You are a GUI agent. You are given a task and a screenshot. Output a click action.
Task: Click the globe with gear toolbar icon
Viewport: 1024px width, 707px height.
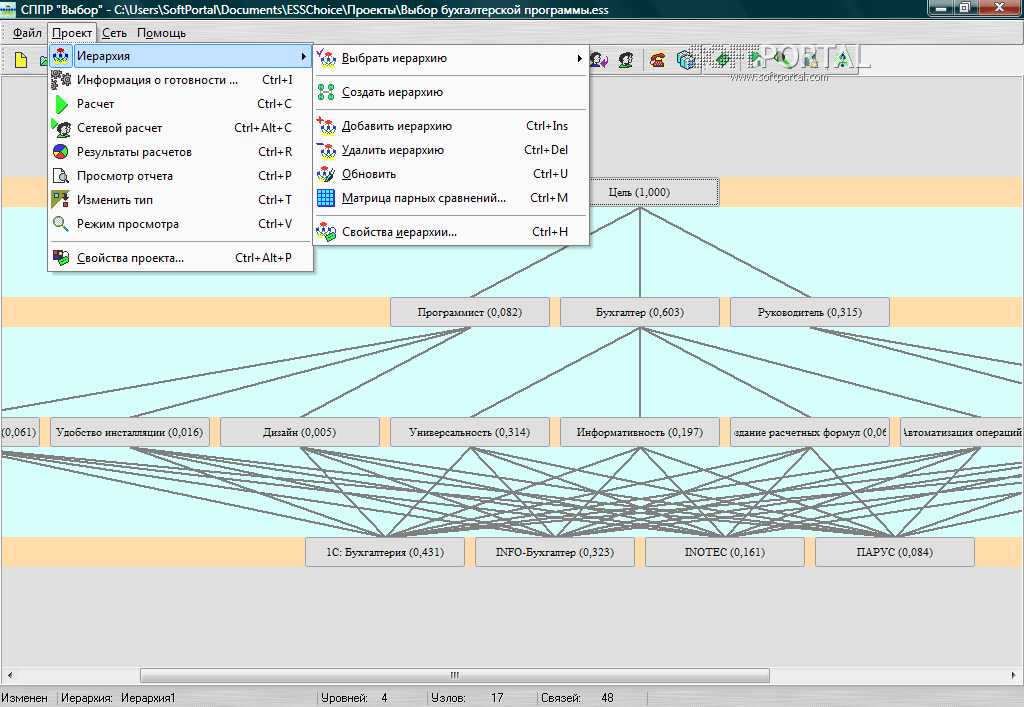(x=810, y=60)
